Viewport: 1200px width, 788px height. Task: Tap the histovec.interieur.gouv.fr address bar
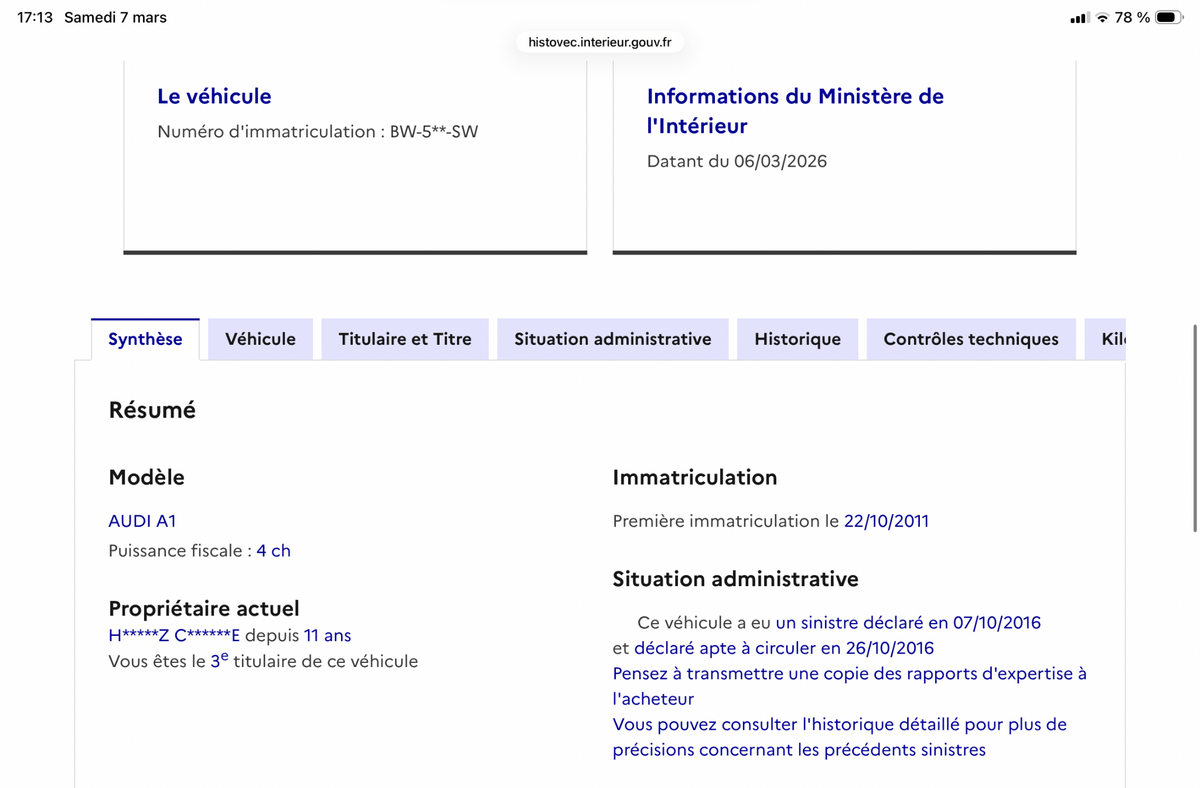tap(599, 42)
